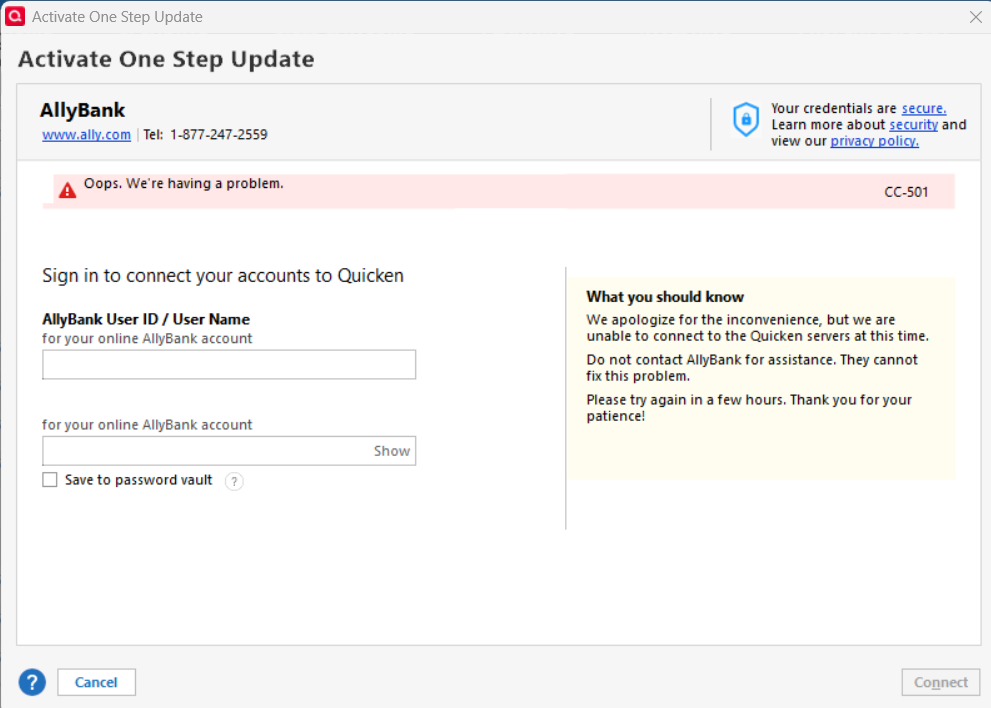Focus the AllyBank User ID field

229,365
